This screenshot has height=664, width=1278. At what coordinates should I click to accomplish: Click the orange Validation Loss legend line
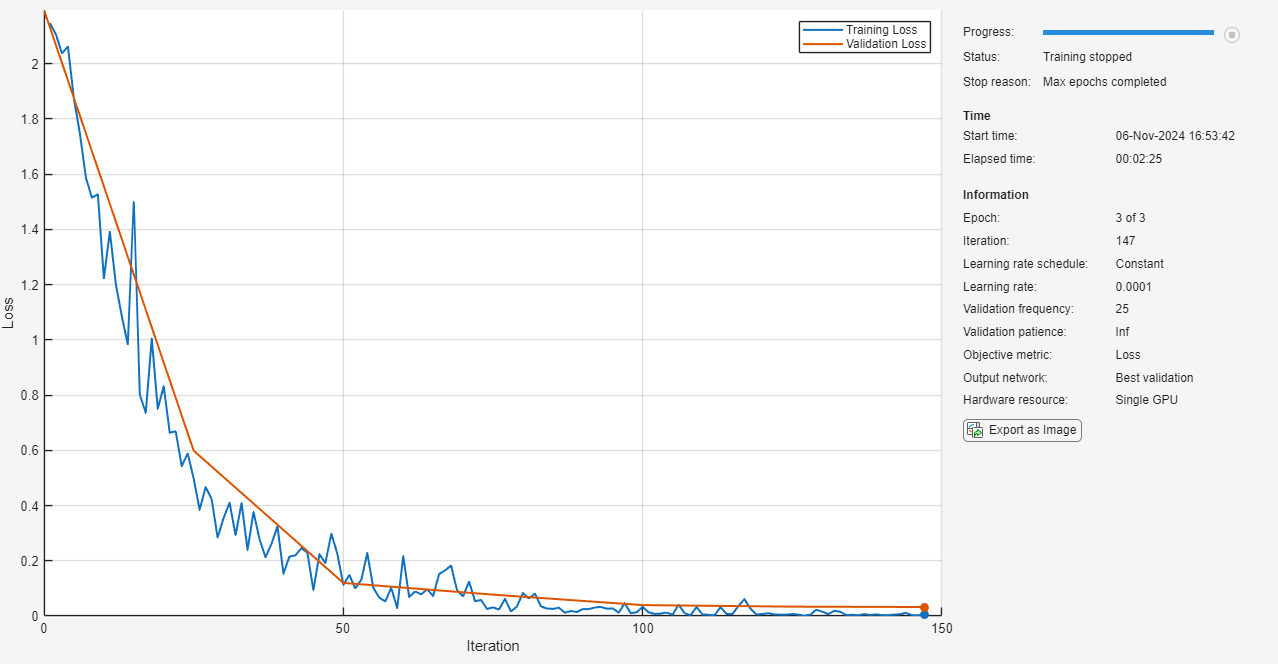tap(822, 44)
